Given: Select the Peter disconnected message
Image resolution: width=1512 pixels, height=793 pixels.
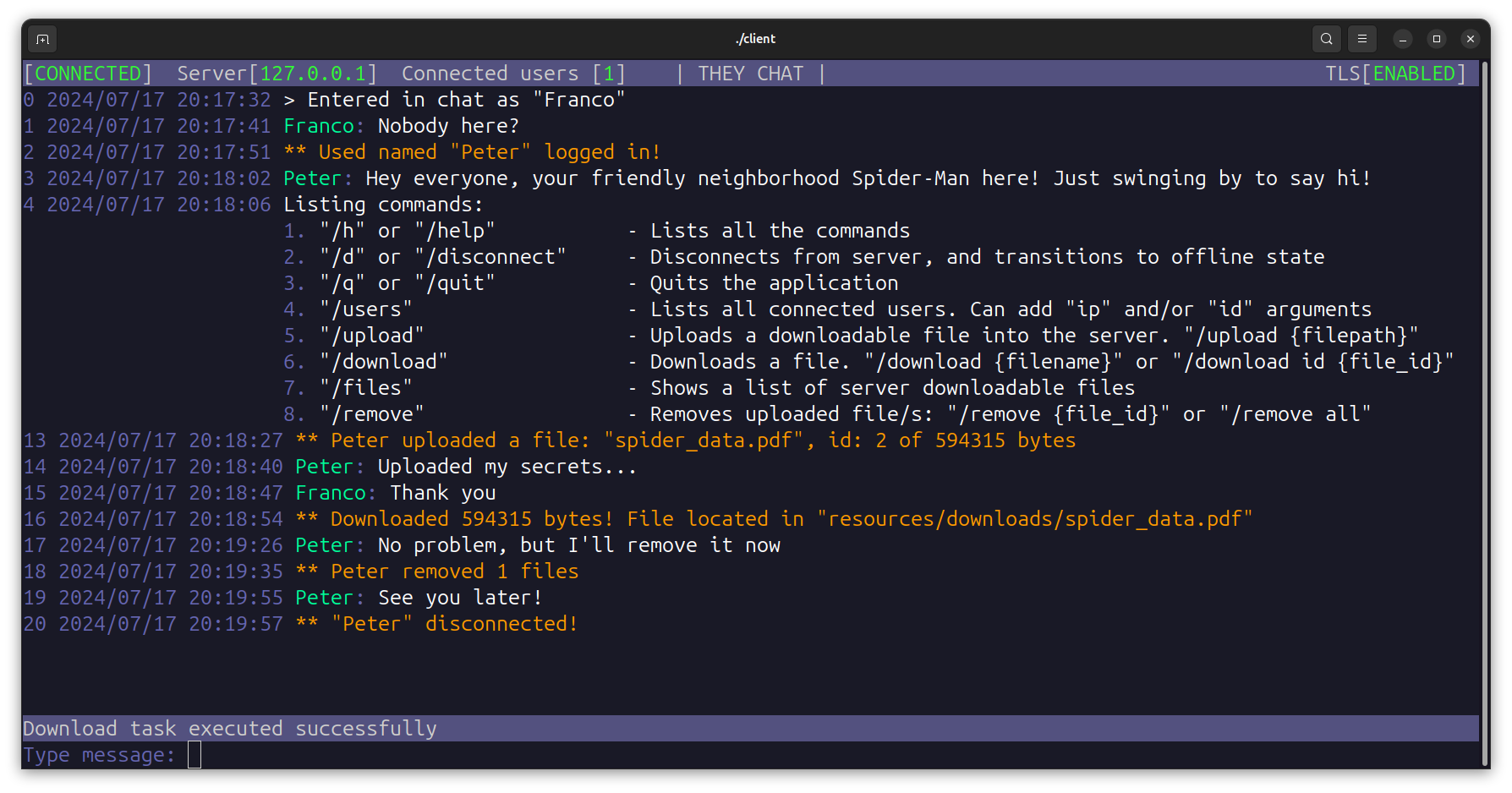Looking at the screenshot, I should [x=436, y=623].
